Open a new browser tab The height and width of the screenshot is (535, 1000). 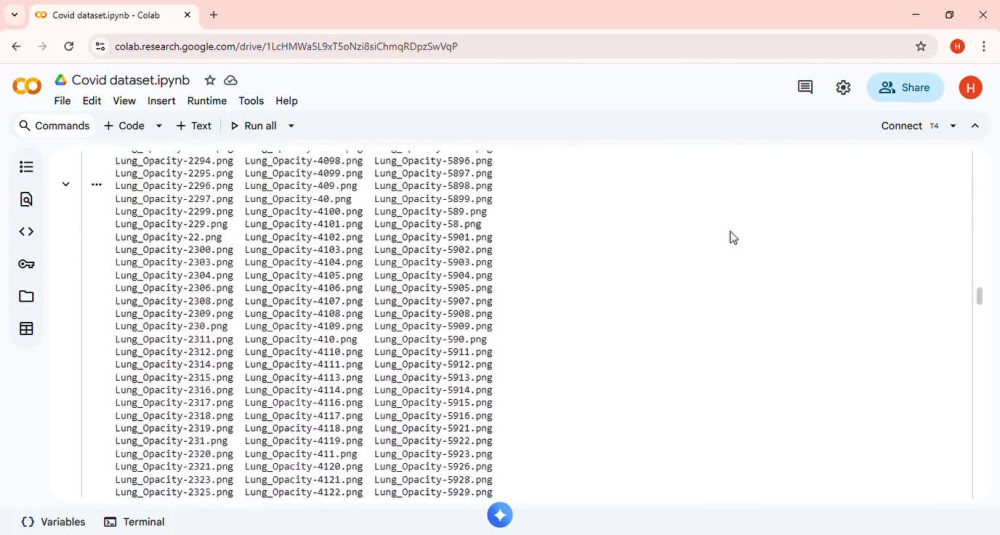214,15
